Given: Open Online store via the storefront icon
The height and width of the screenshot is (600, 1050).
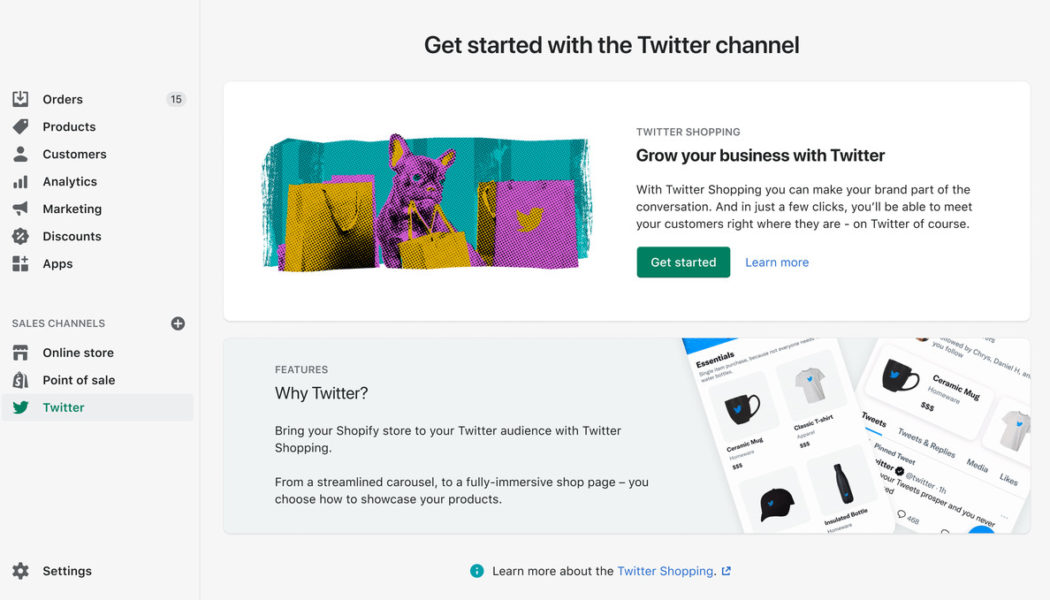Looking at the screenshot, I should [21, 352].
